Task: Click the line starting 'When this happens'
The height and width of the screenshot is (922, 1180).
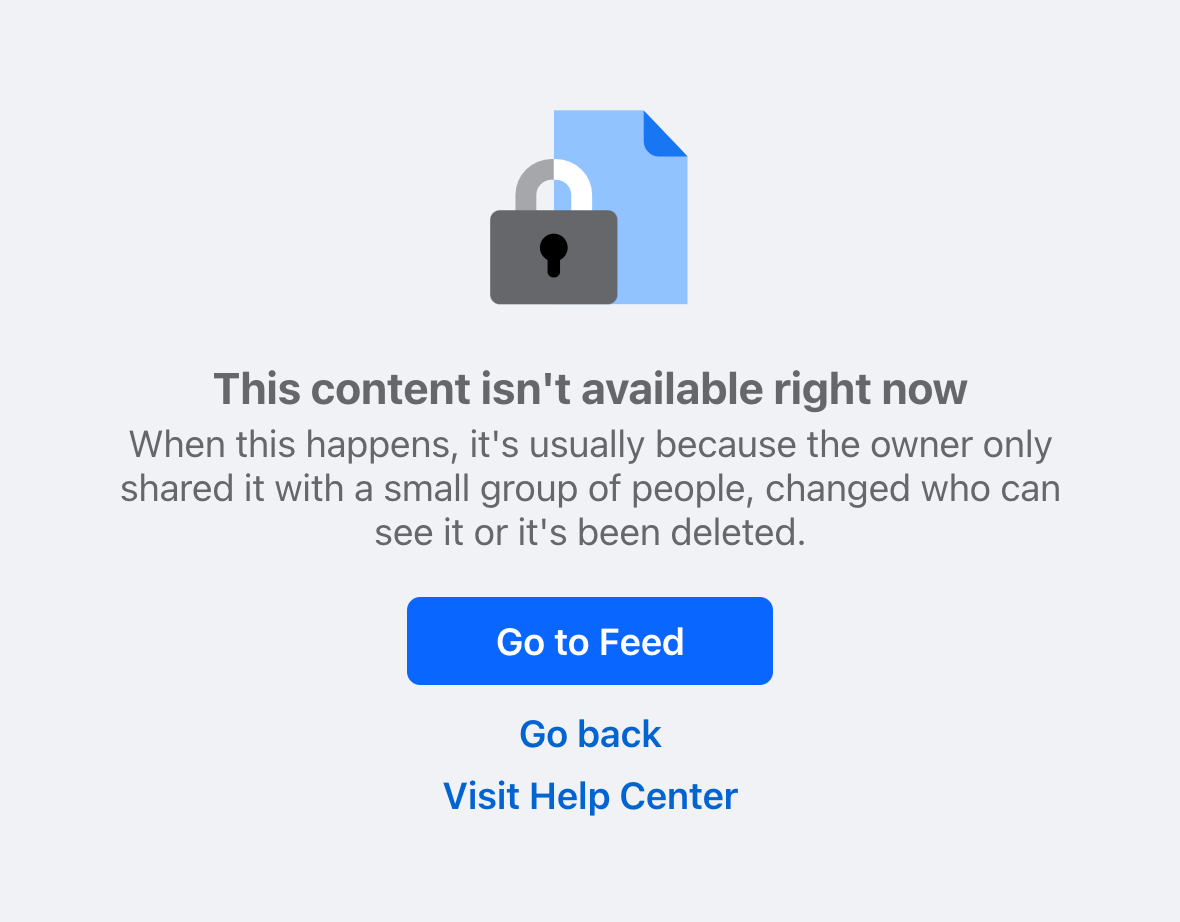Action: click(x=590, y=444)
